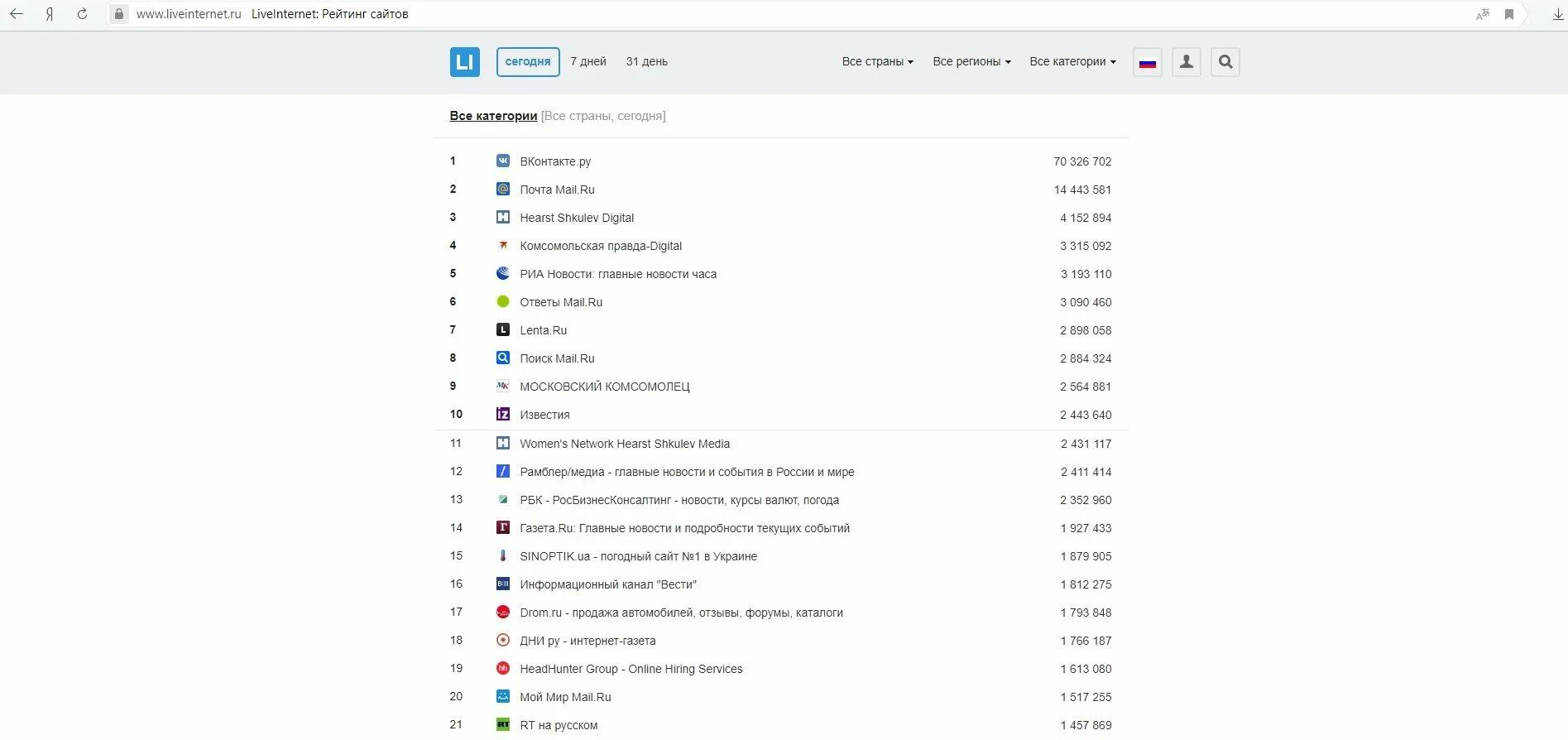Click the browser back arrow
This screenshot has width=1568, height=740.
17,14
